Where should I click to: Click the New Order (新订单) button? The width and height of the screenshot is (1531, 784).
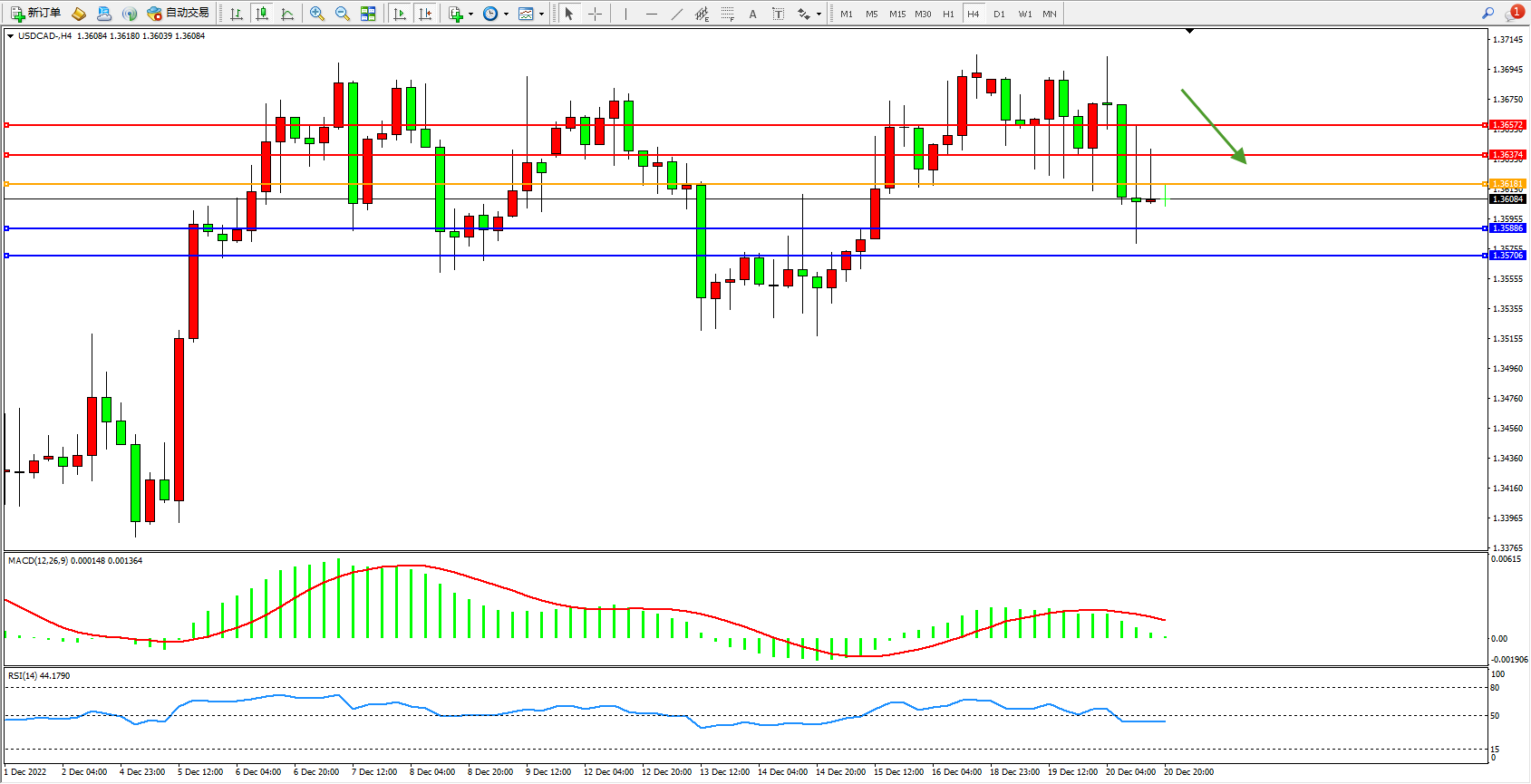click(36, 14)
